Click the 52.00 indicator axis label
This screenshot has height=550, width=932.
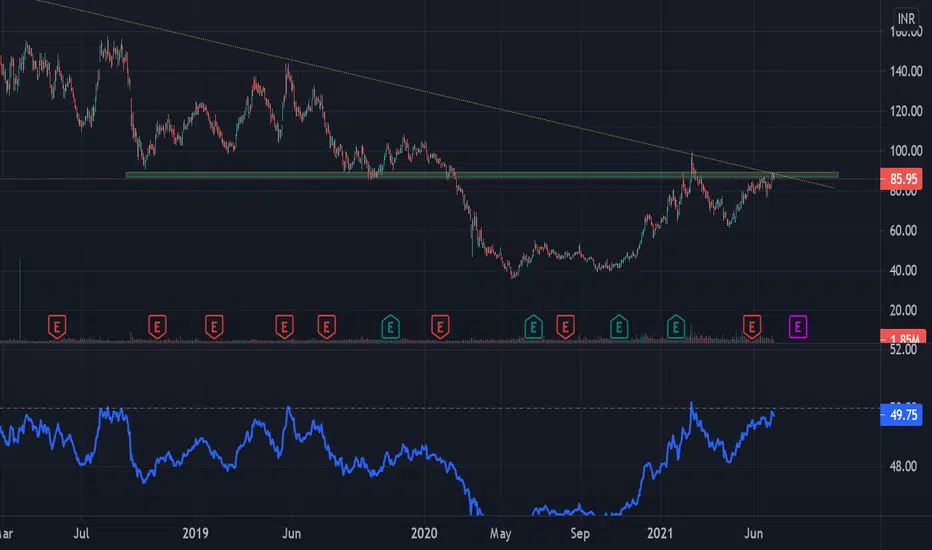(903, 350)
